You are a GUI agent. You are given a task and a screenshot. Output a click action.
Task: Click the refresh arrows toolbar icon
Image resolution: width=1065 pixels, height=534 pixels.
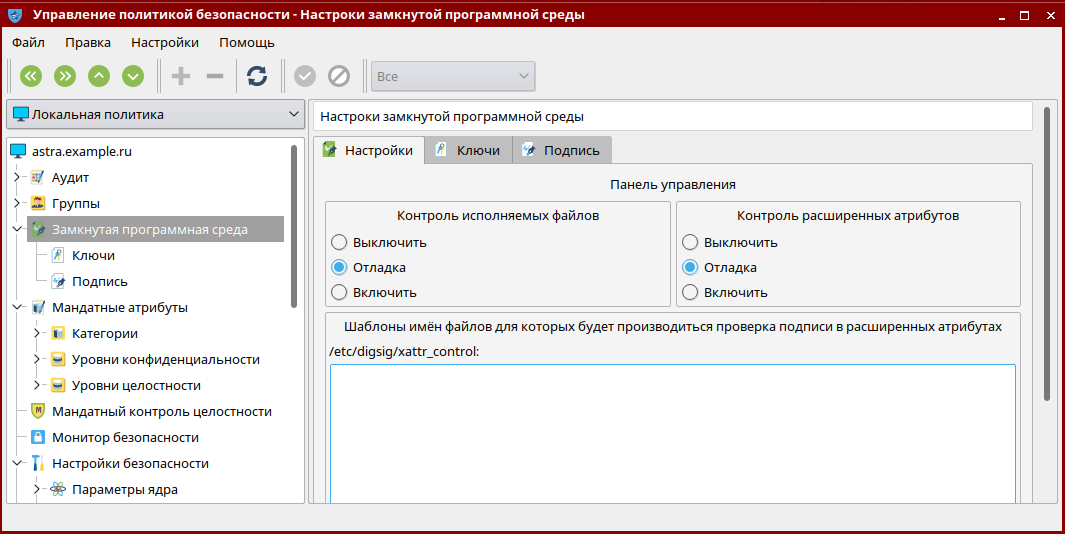257,75
